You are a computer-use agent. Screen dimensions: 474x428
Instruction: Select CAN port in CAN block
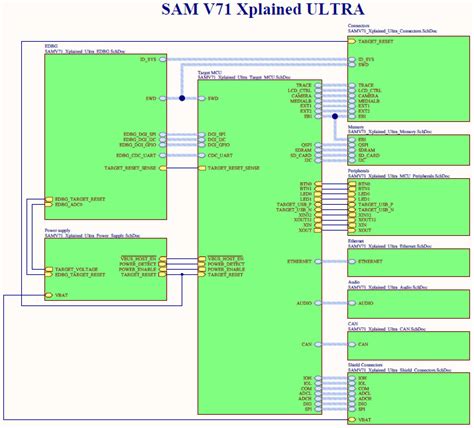click(x=352, y=344)
